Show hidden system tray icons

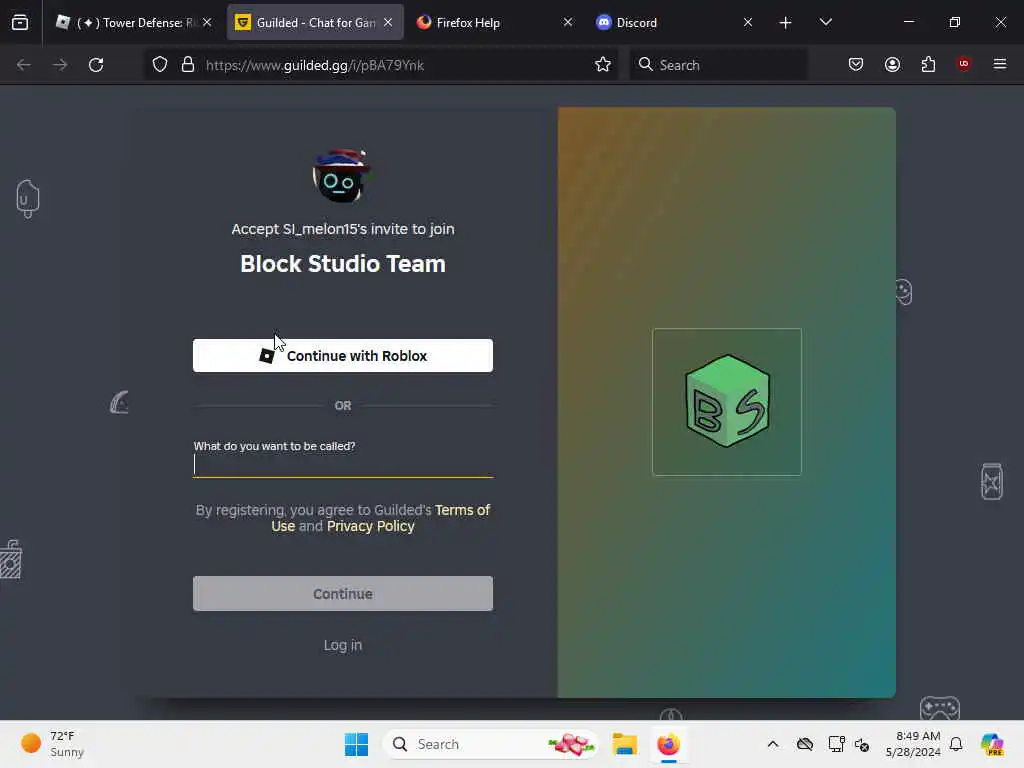point(773,744)
